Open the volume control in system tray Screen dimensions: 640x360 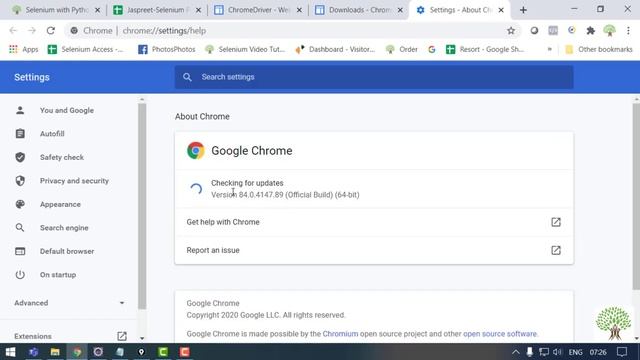[557, 352]
